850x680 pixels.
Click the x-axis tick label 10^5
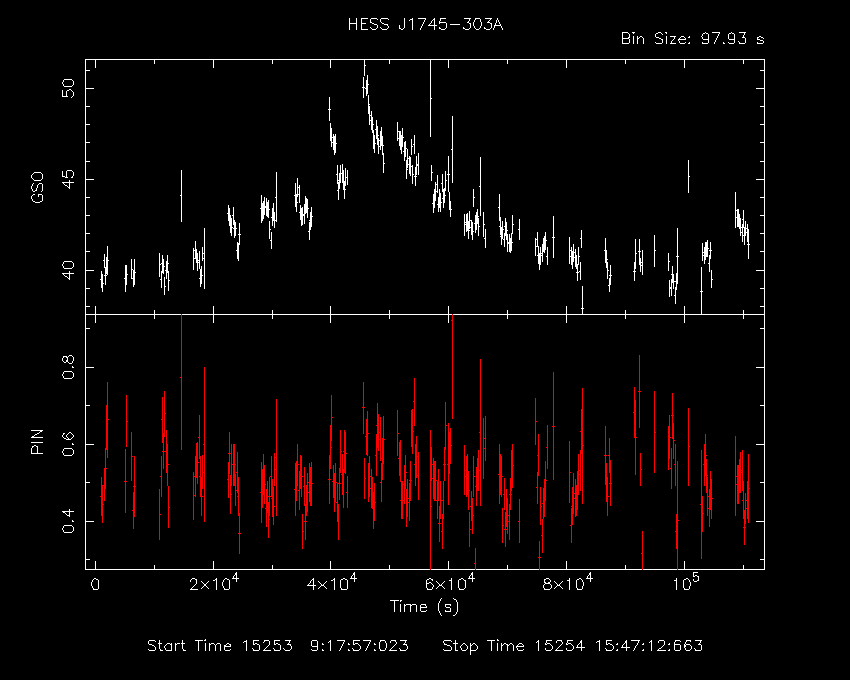click(x=686, y=583)
